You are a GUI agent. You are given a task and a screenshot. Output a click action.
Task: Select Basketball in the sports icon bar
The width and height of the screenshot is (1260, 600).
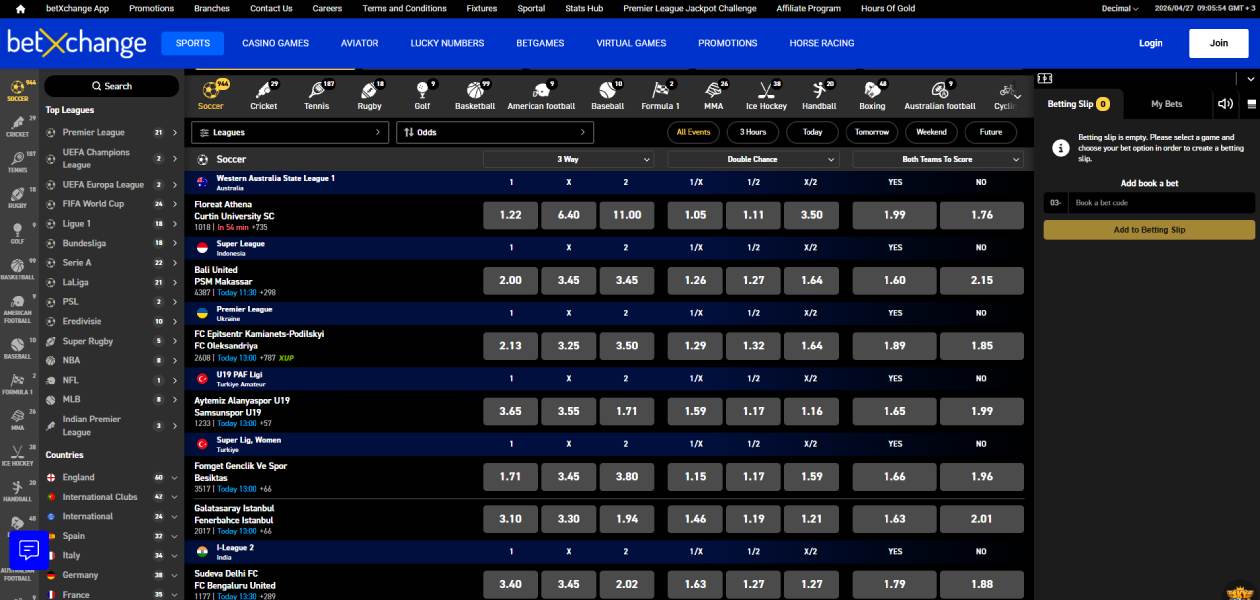point(474,96)
